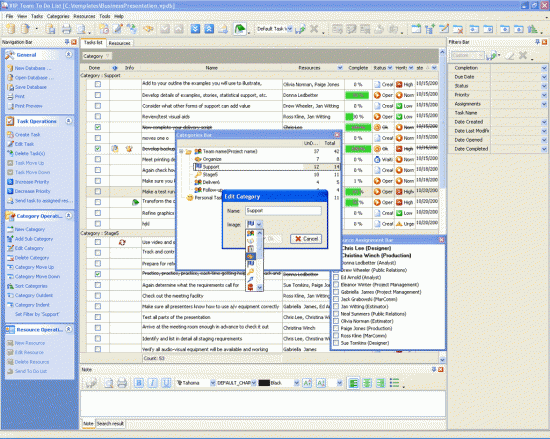Click the Sort Categories toolbar icon
550x439 pixels.
pos(532,29)
